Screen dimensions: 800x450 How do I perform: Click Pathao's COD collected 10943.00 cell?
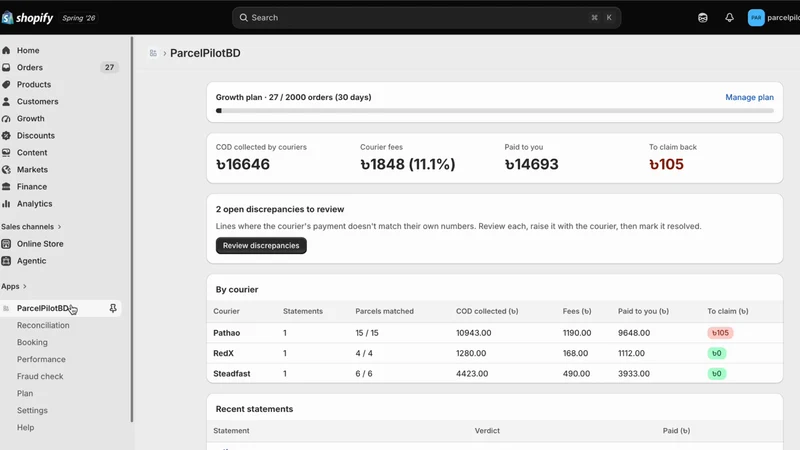tap(473, 333)
